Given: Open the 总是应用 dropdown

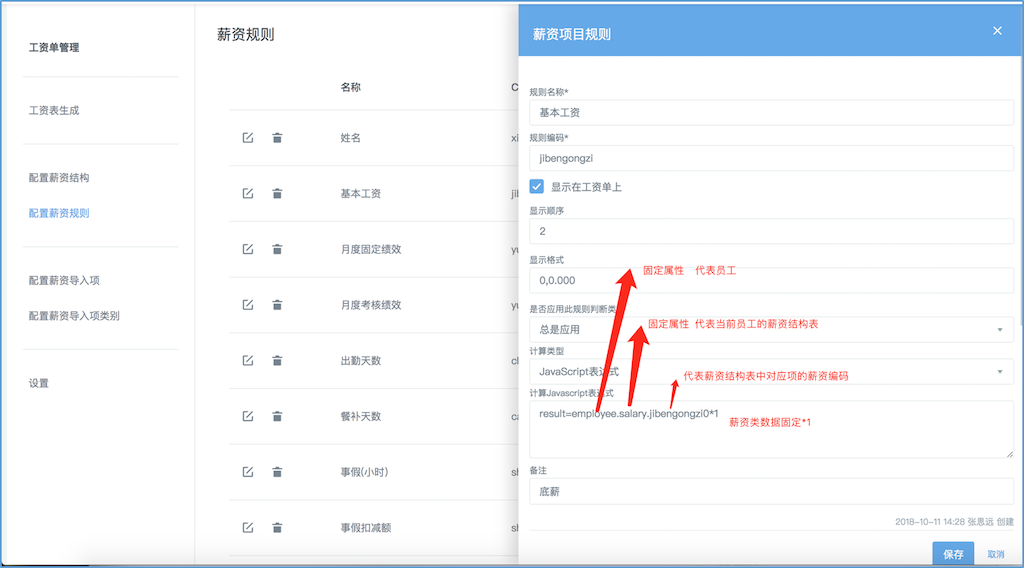Looking at the screenshot, I should pyautogui.click(x=771, y=330).
